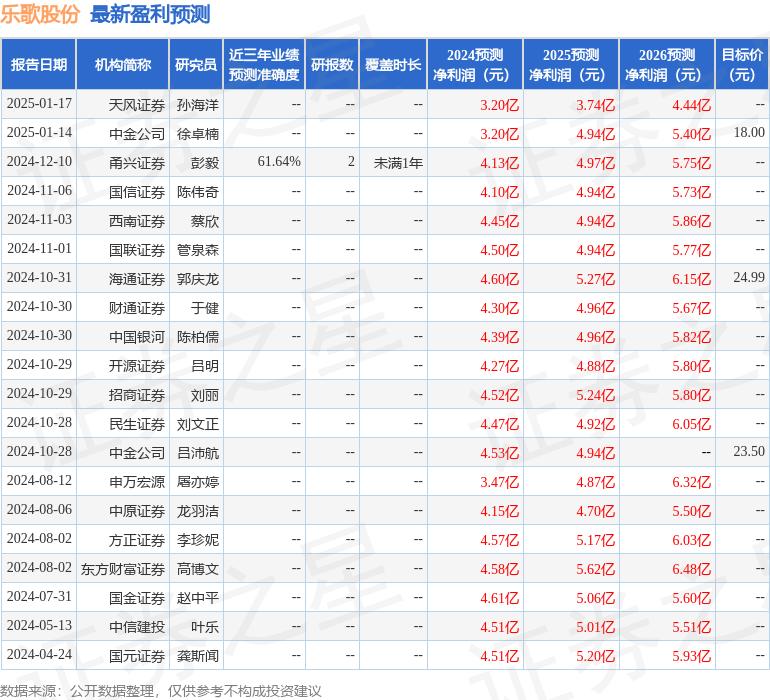The image size is (770, 700).
Task: Click researcher 于健
Action: tap(205, 308)
